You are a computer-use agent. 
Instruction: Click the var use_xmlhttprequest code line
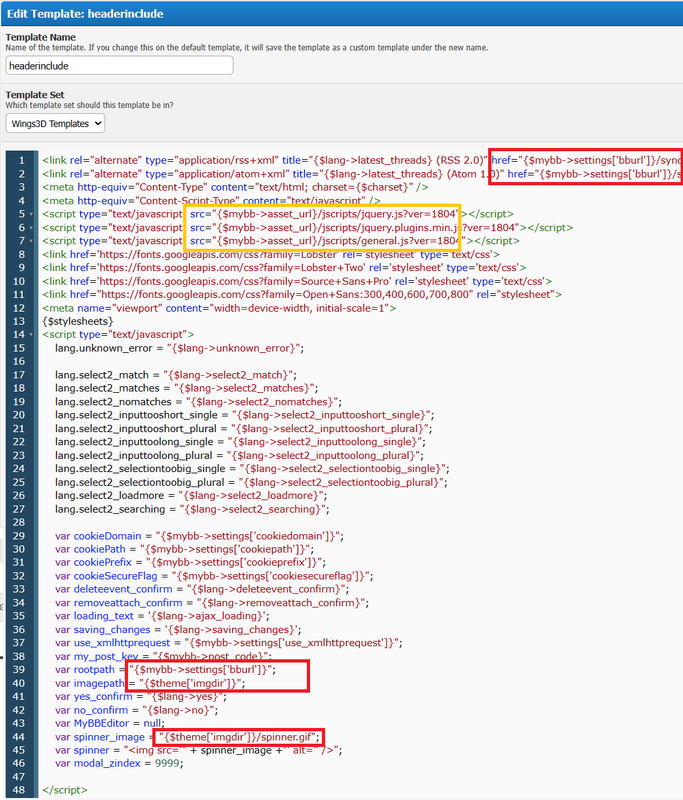click(229, 643)
